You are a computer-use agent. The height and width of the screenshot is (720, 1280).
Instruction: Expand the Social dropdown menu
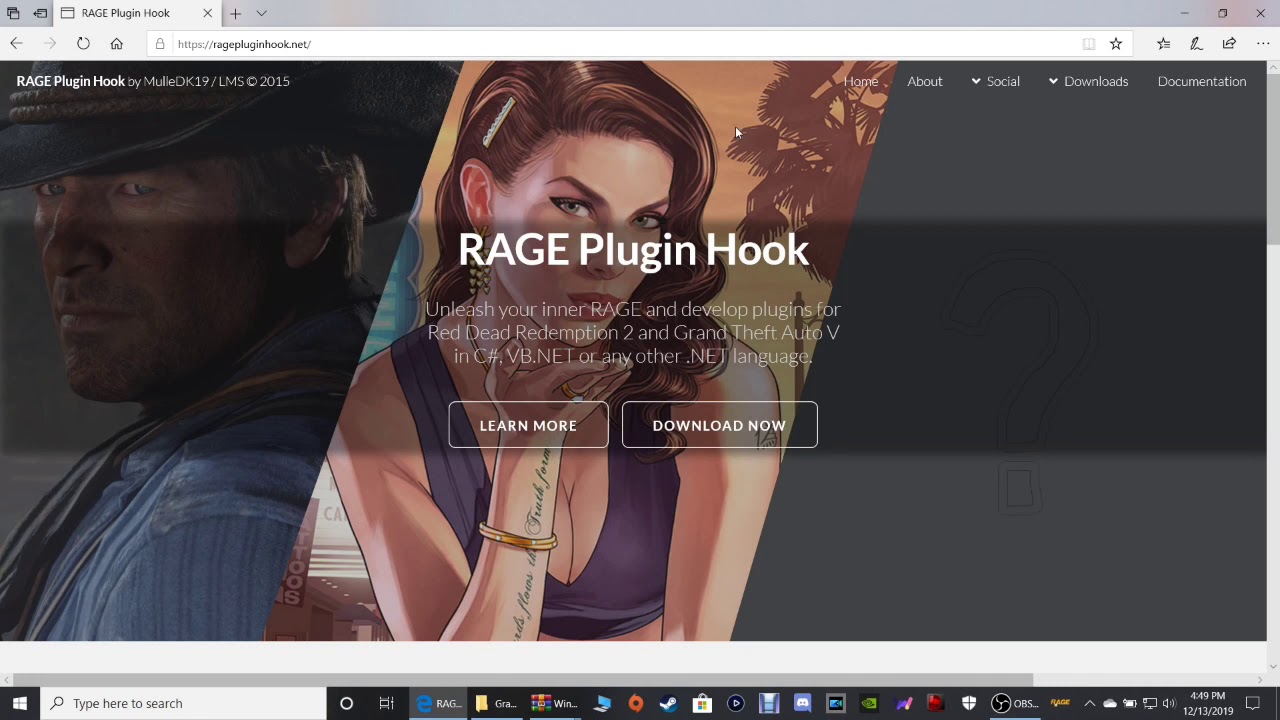pos(996,81)
